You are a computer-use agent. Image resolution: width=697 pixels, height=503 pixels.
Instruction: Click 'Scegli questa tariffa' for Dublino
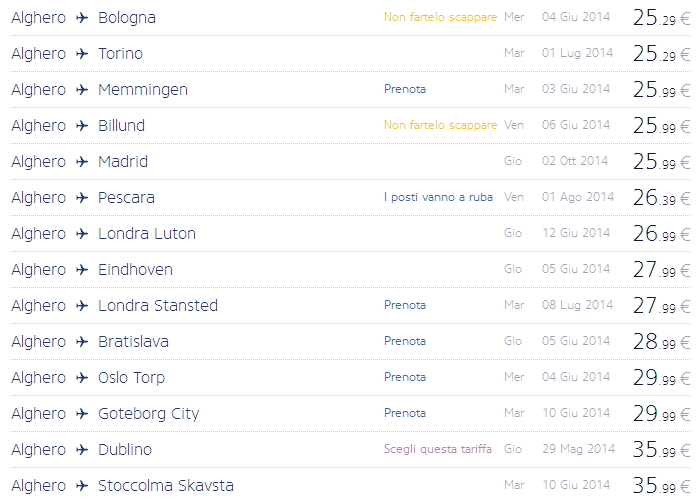pos(437,450)
